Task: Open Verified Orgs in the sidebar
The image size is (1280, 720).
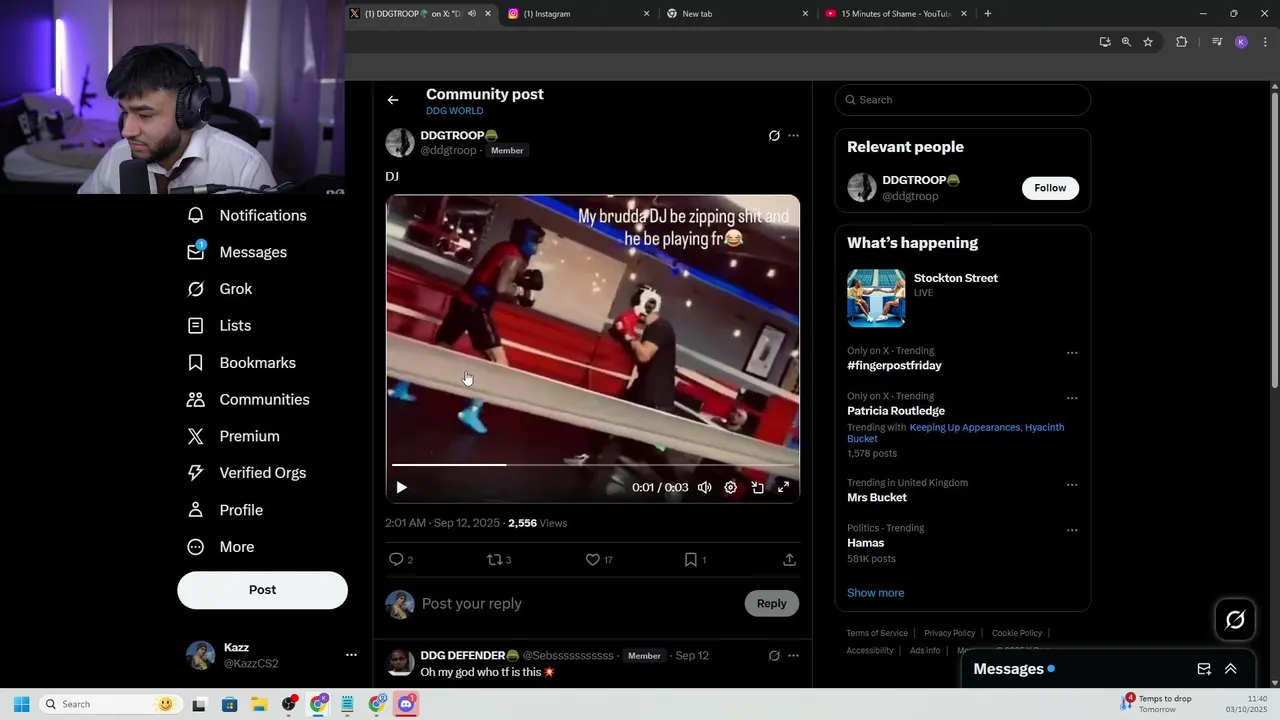Action: click(x=247, y=473)
